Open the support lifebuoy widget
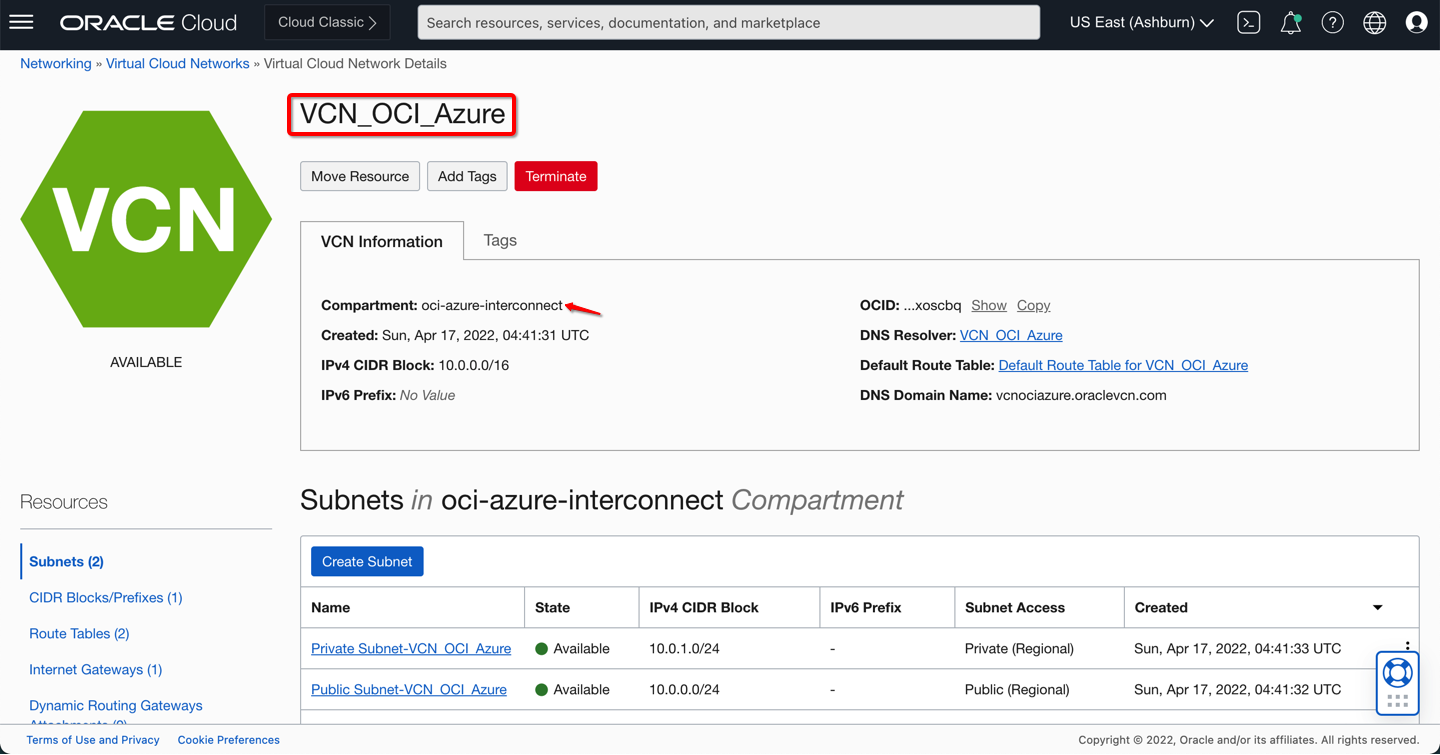Screen dimensions: 1440x755 point(1397,674)
